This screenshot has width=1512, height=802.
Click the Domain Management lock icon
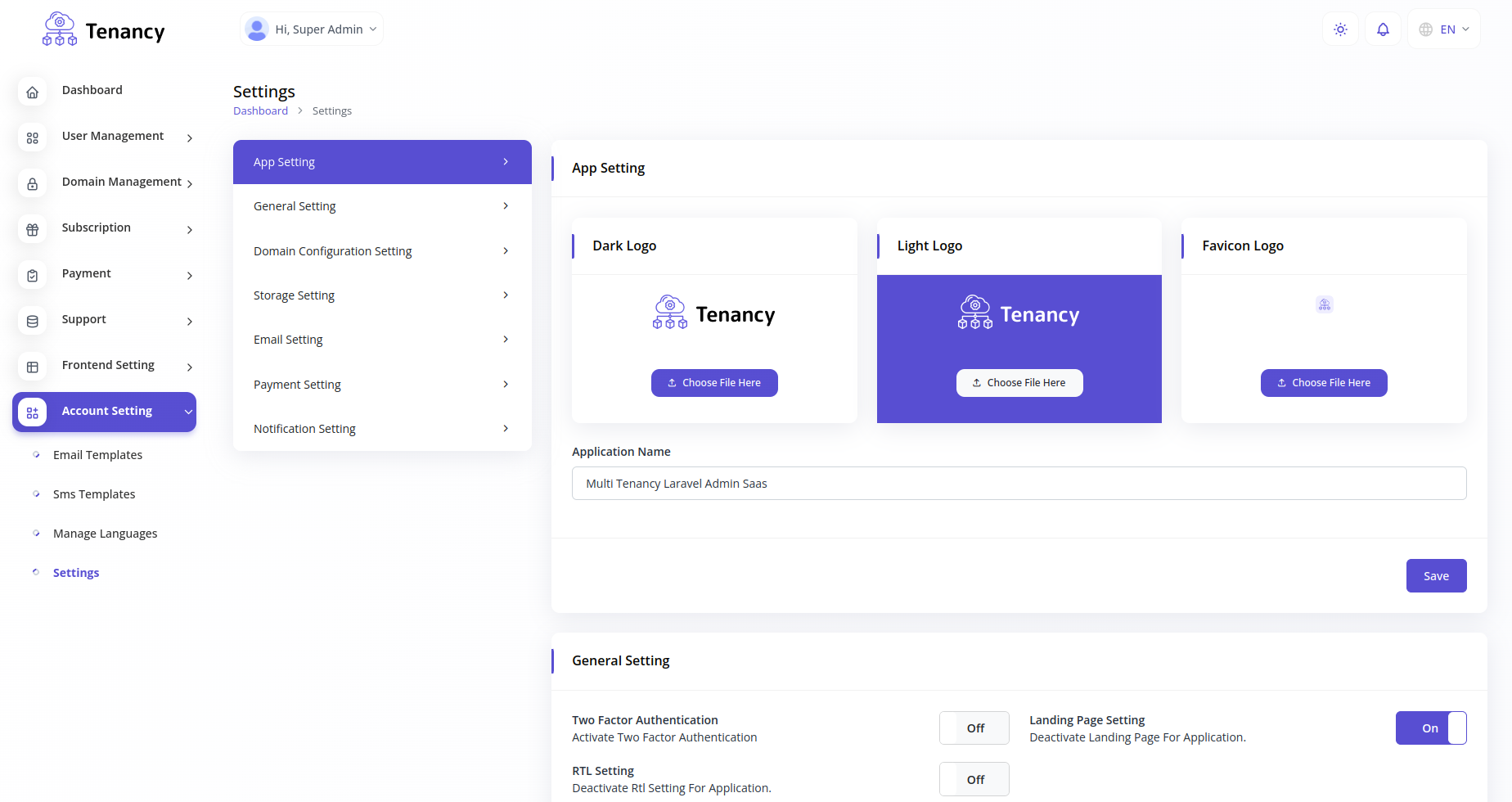point(33,184)
